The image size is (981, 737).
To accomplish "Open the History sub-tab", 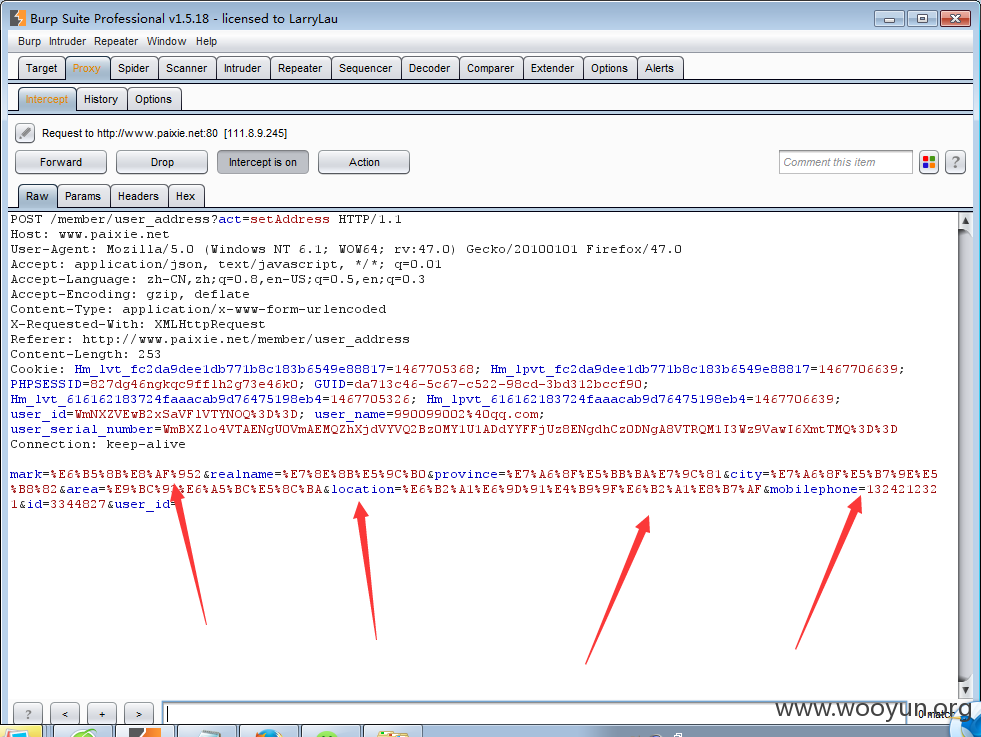I will point(101,99).
